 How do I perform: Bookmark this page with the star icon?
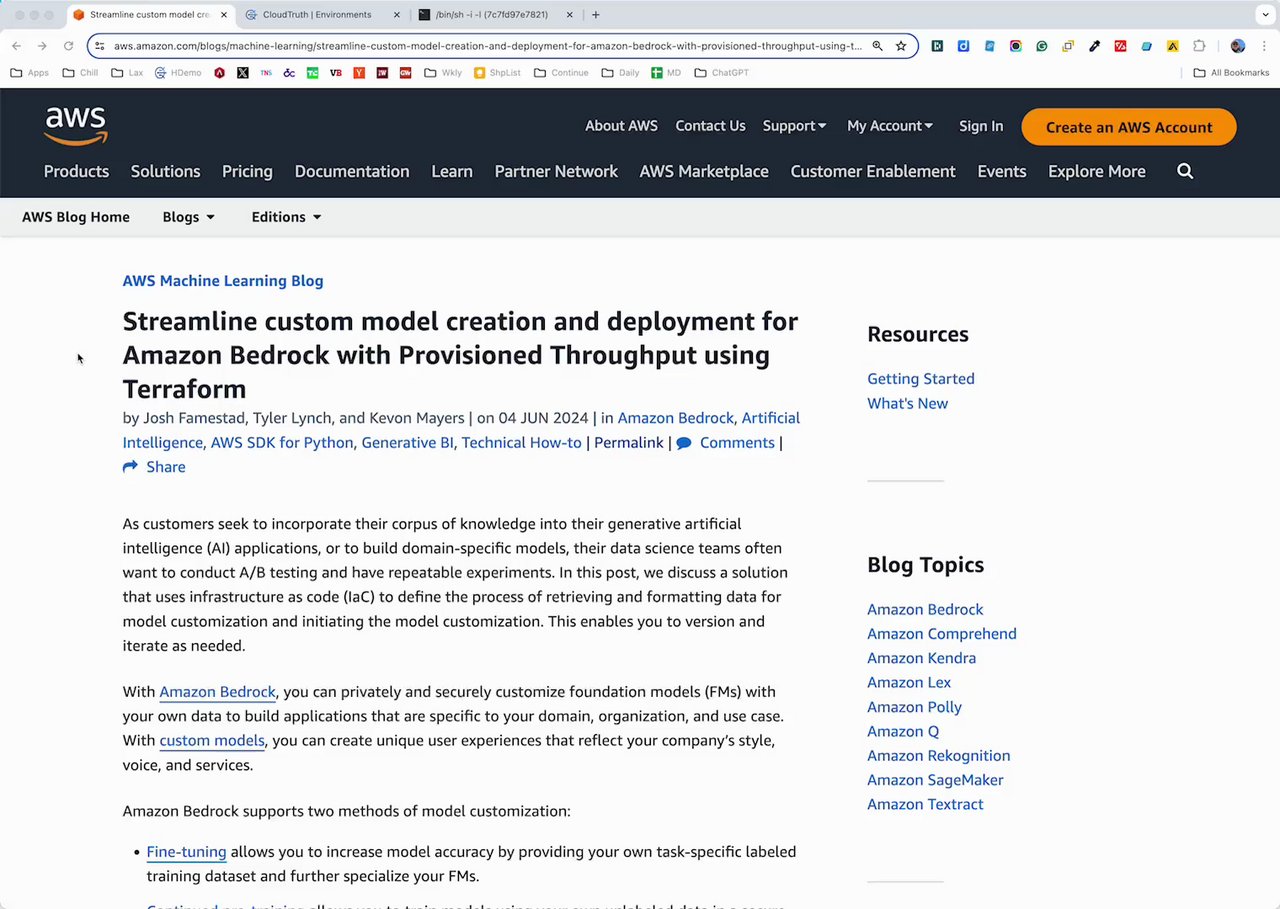(901, 46)
